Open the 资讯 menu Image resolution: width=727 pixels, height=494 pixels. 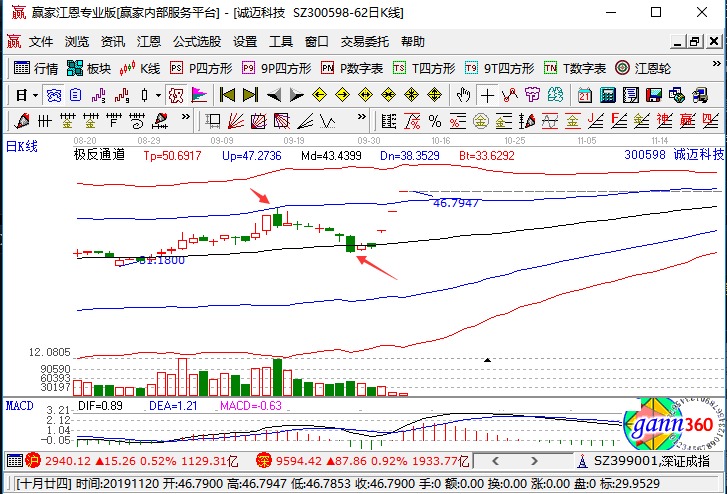(113, 42)
